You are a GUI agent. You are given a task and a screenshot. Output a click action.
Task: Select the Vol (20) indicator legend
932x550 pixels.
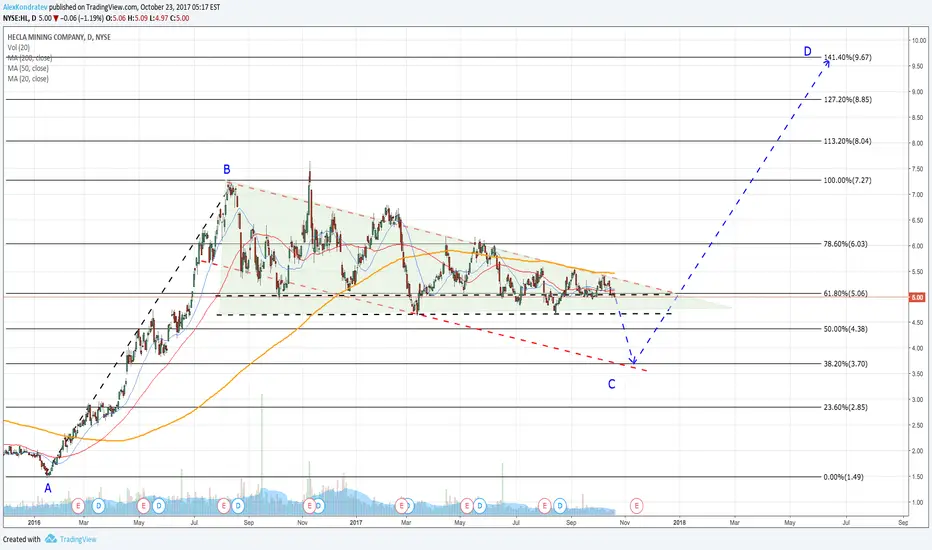pyautogui.click(x=18, y=48)
